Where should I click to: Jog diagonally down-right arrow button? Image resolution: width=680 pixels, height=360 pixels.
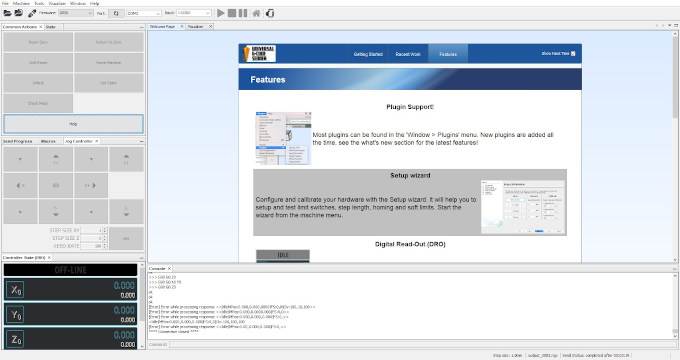91,211
